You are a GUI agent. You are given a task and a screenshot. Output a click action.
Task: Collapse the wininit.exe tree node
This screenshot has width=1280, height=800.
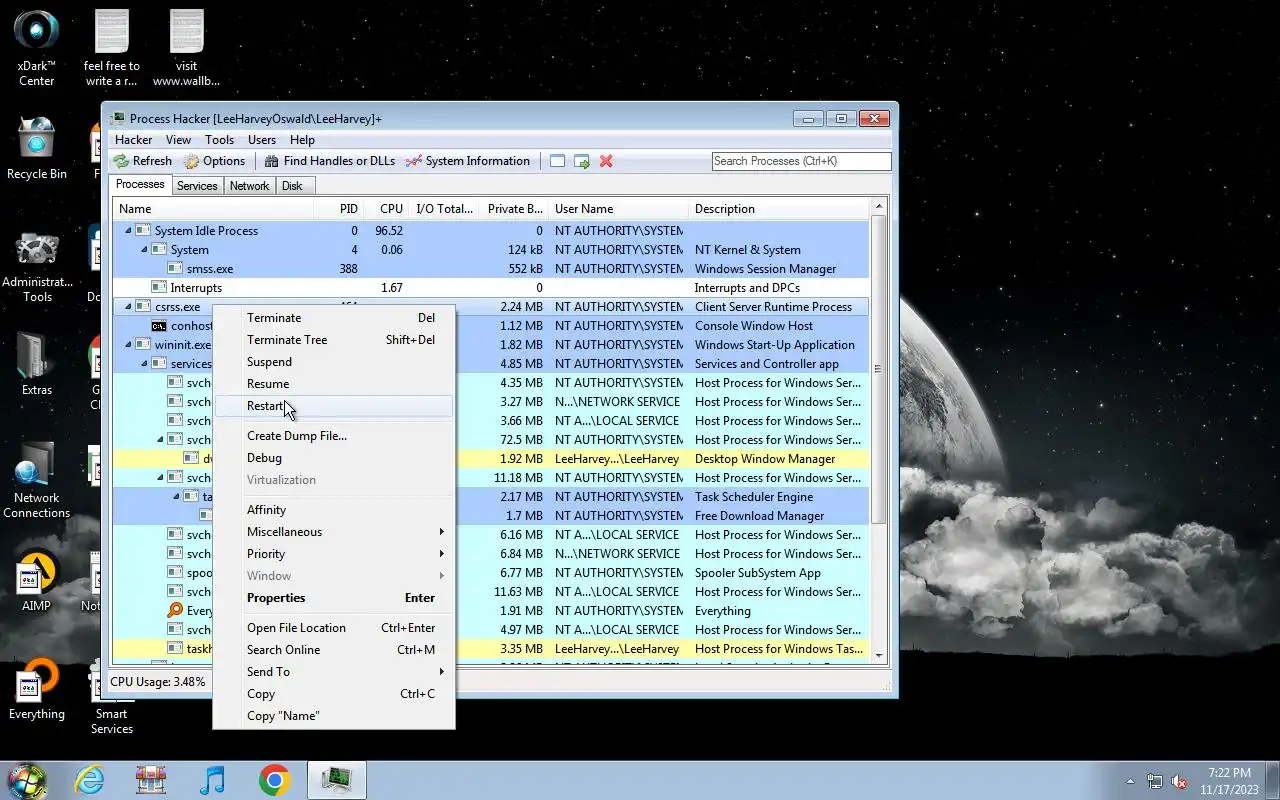128,345
